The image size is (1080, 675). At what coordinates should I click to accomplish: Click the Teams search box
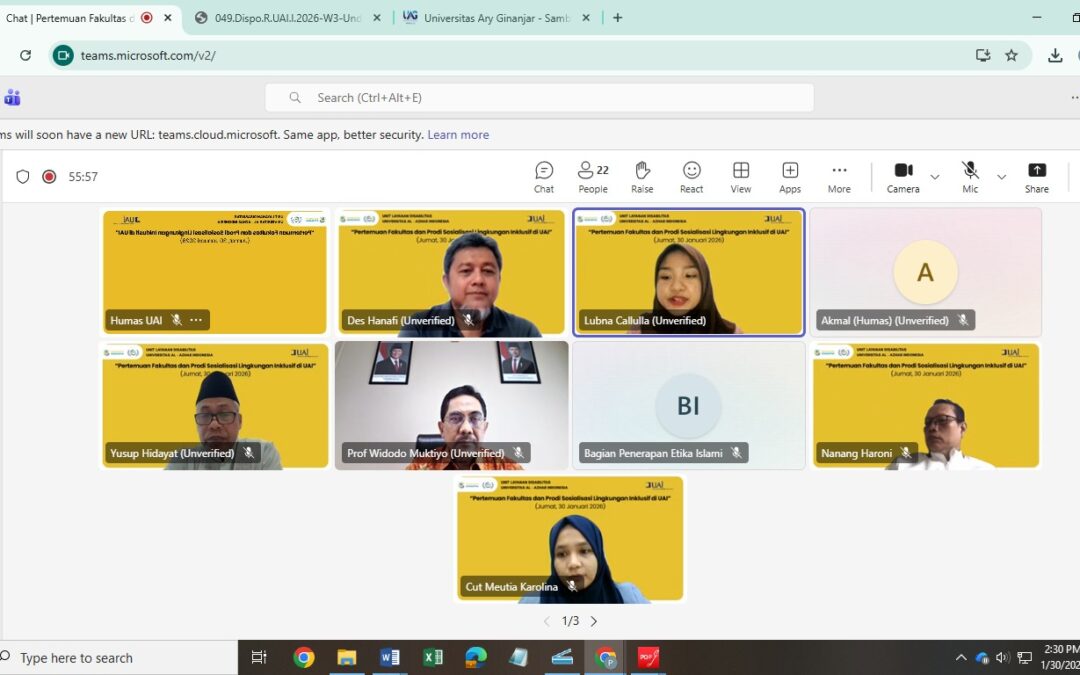[x=540, y=98]
